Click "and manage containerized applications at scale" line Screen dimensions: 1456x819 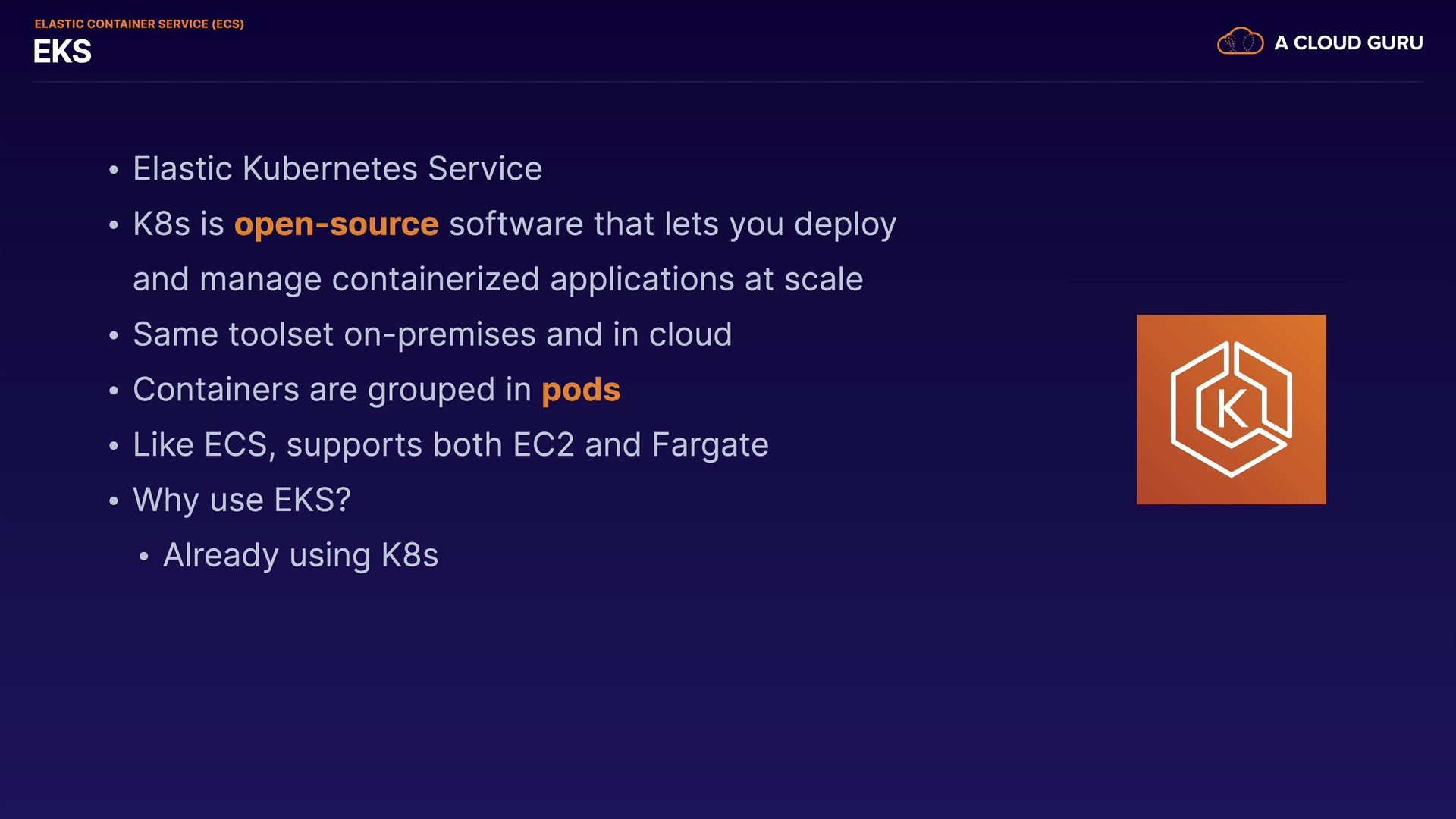point(497,279)
